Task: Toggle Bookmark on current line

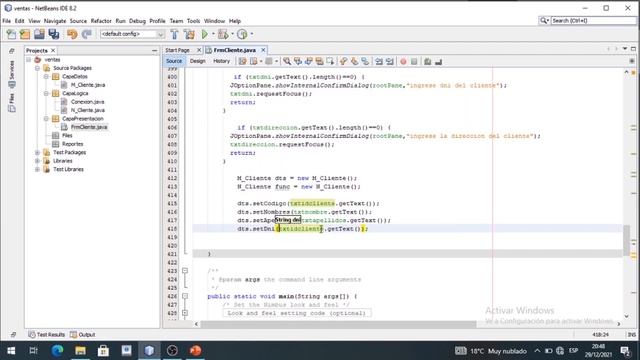Action: pos(365,62)
